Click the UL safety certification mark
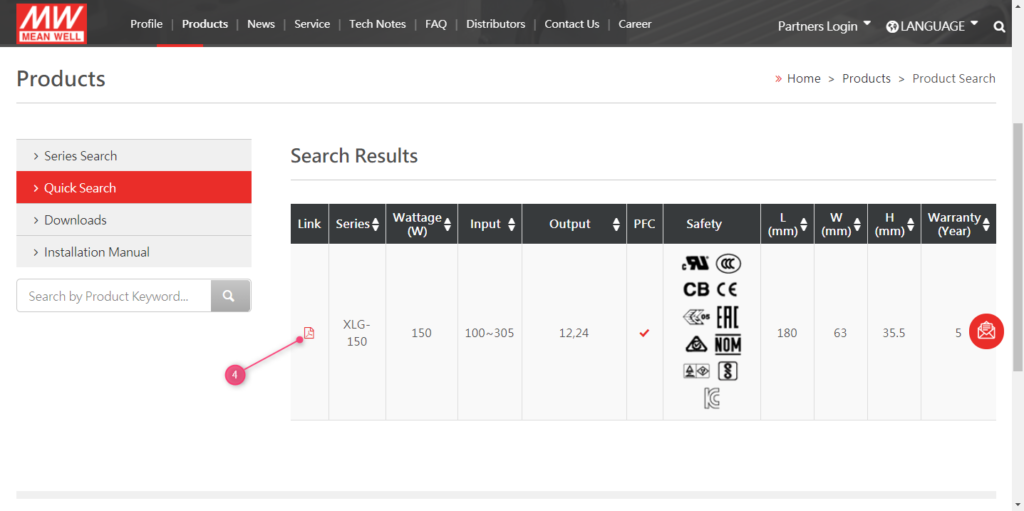The width and height of the screenshot is (1024, 511). [x=695, y=264]
